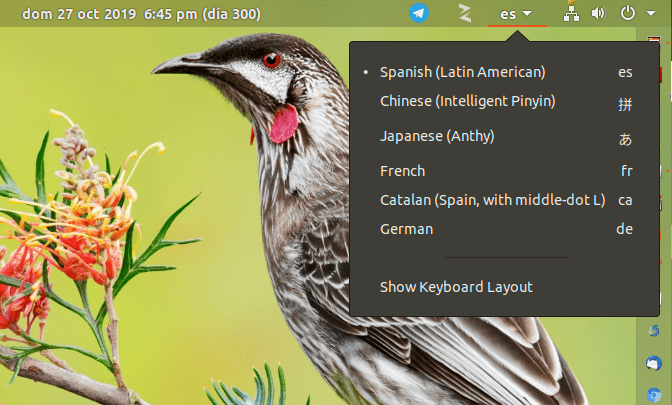Screen dimensions: 672x405
Task: Expand the system menu arrow beside power icon
Action: coord(651,13)
